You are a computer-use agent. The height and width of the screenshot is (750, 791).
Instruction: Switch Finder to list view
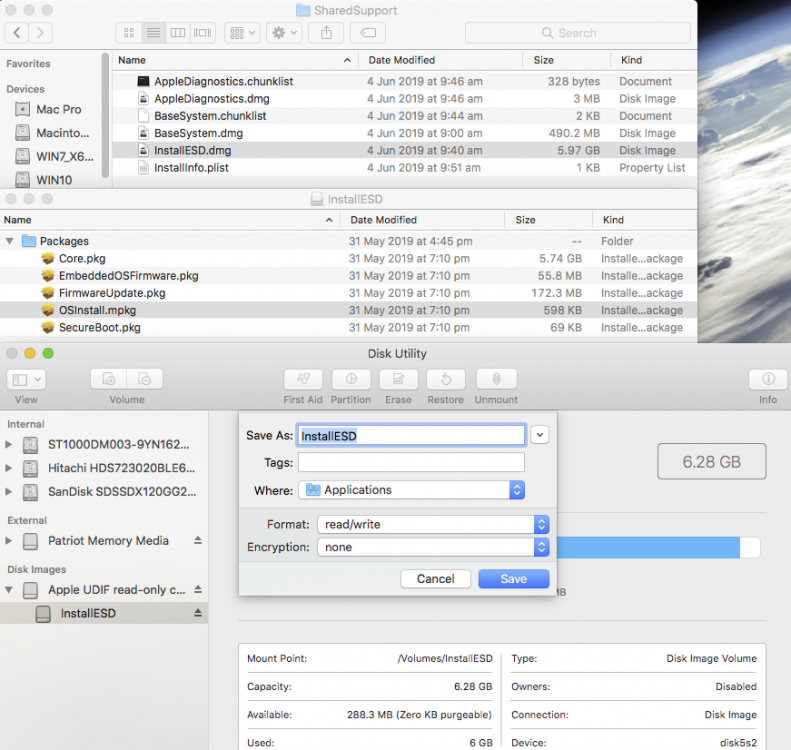(x=153, y=33)
